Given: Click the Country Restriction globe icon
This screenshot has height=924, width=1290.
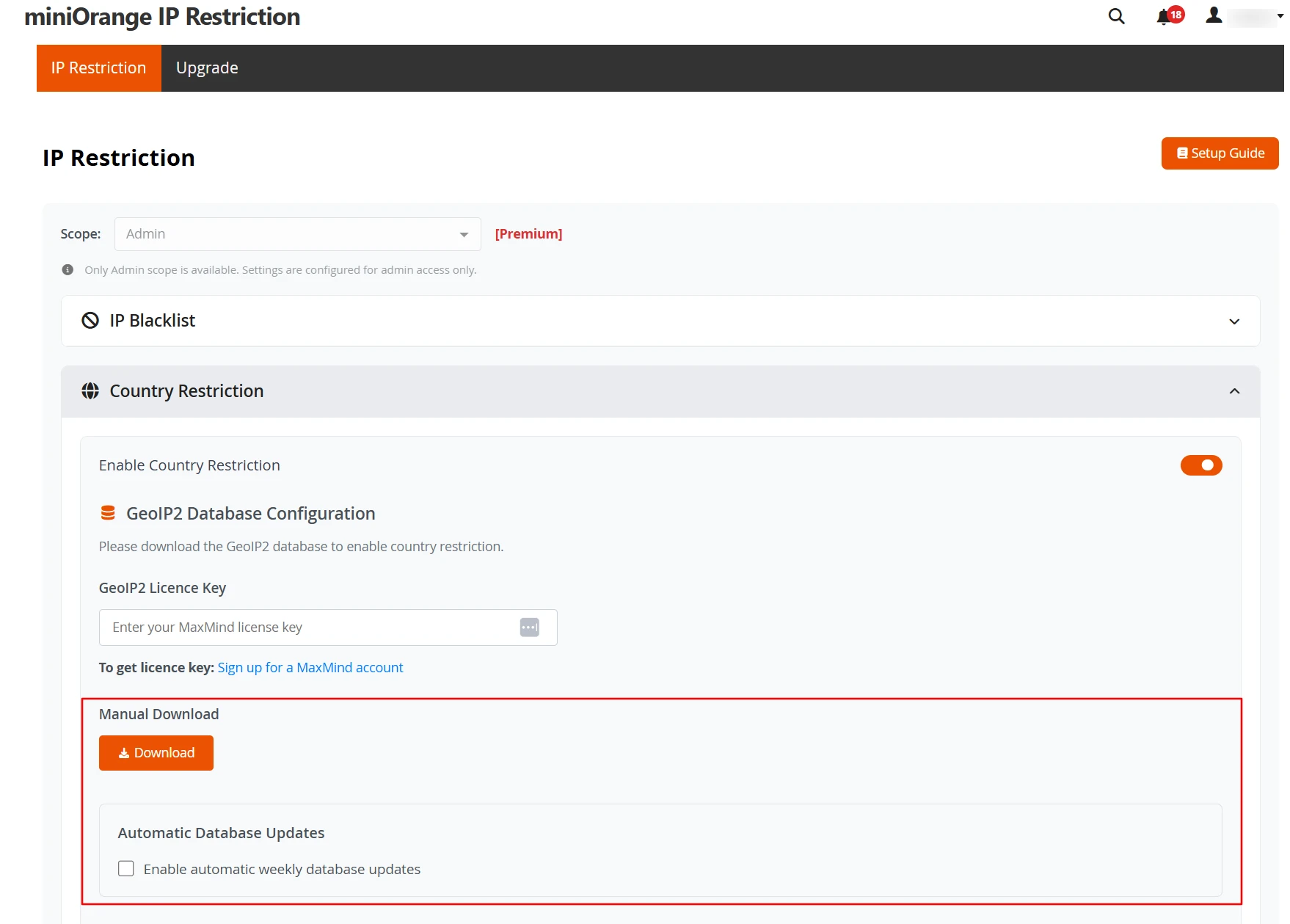Looking at the screenshot, I should coord(90,391).
